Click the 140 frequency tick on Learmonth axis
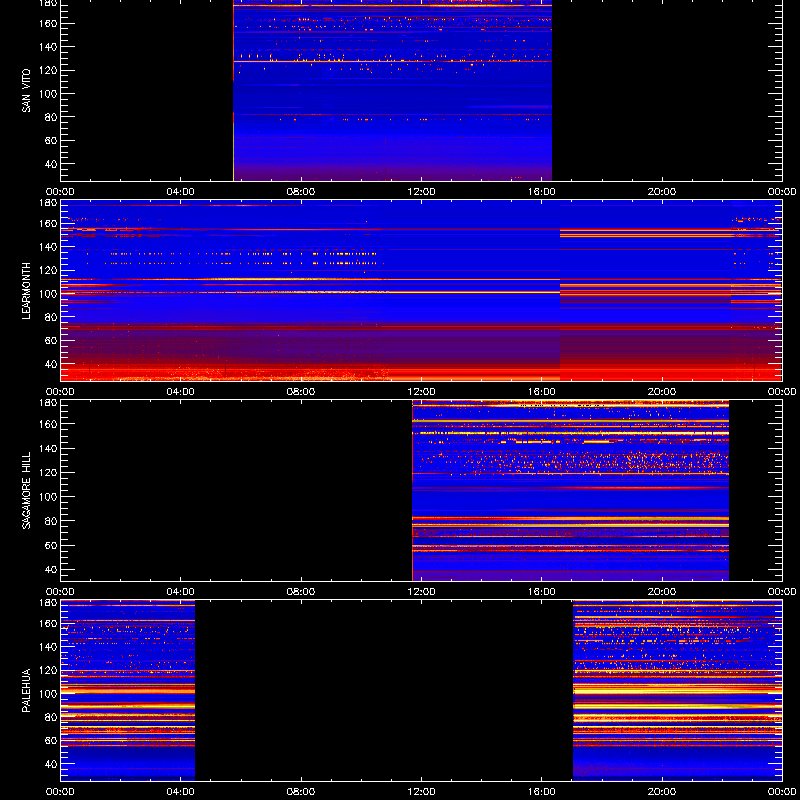Image resolution: width=800 pixels, height=800 pixels. [49, 247]
